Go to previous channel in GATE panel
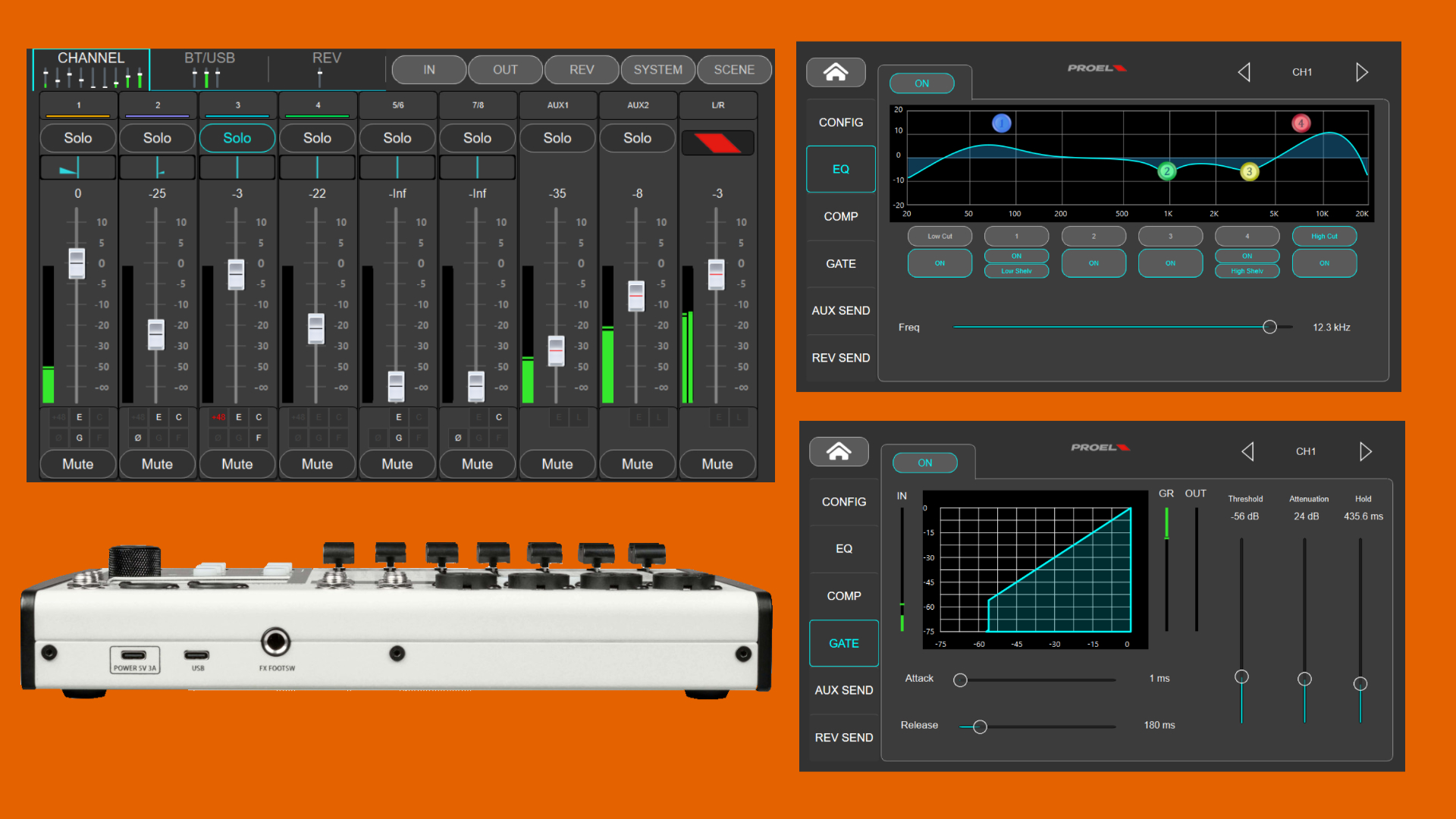Image resolution: width=1456 pixels, height=819 pixels. coord(1247,451)
